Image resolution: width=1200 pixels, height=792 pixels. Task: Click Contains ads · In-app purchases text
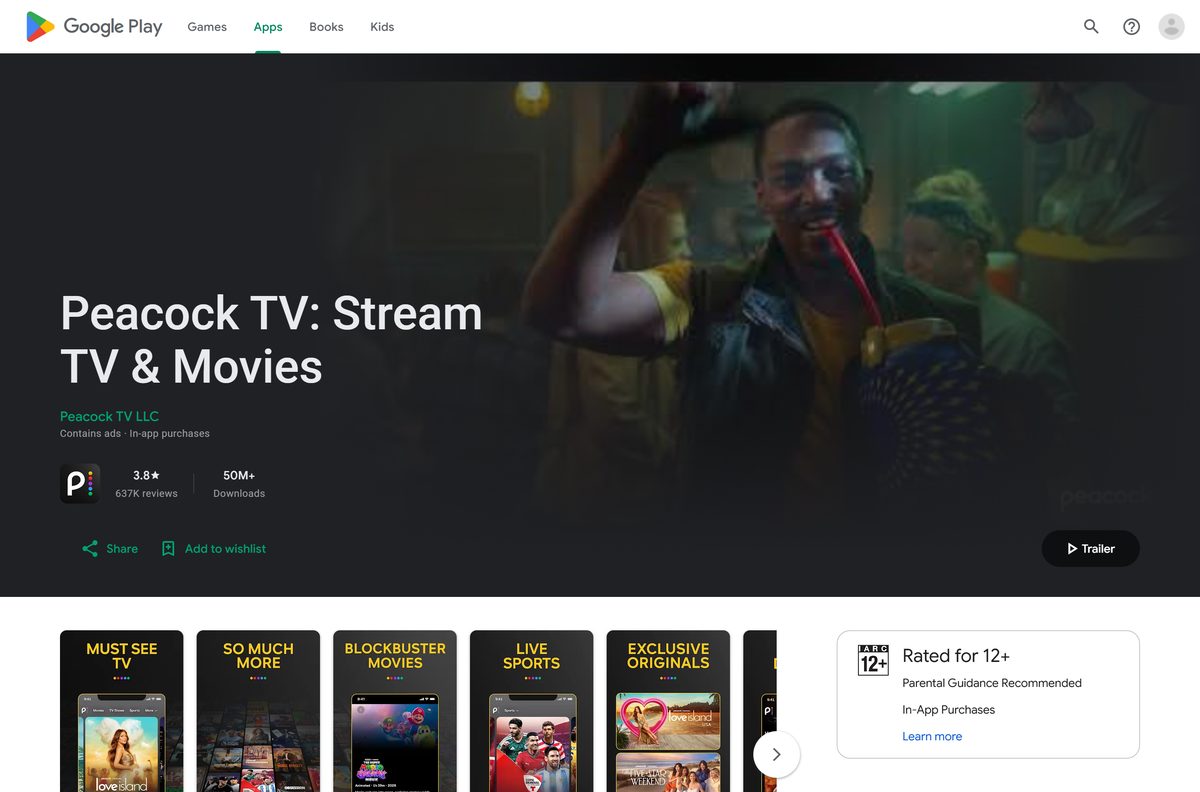[135, 434]
